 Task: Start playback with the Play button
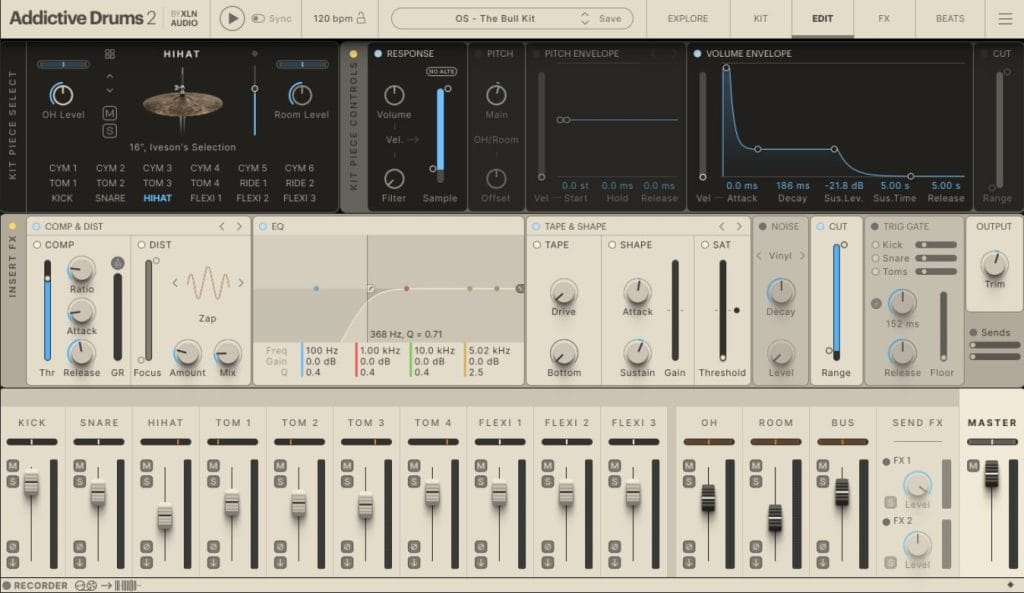[x=231, y=18]
